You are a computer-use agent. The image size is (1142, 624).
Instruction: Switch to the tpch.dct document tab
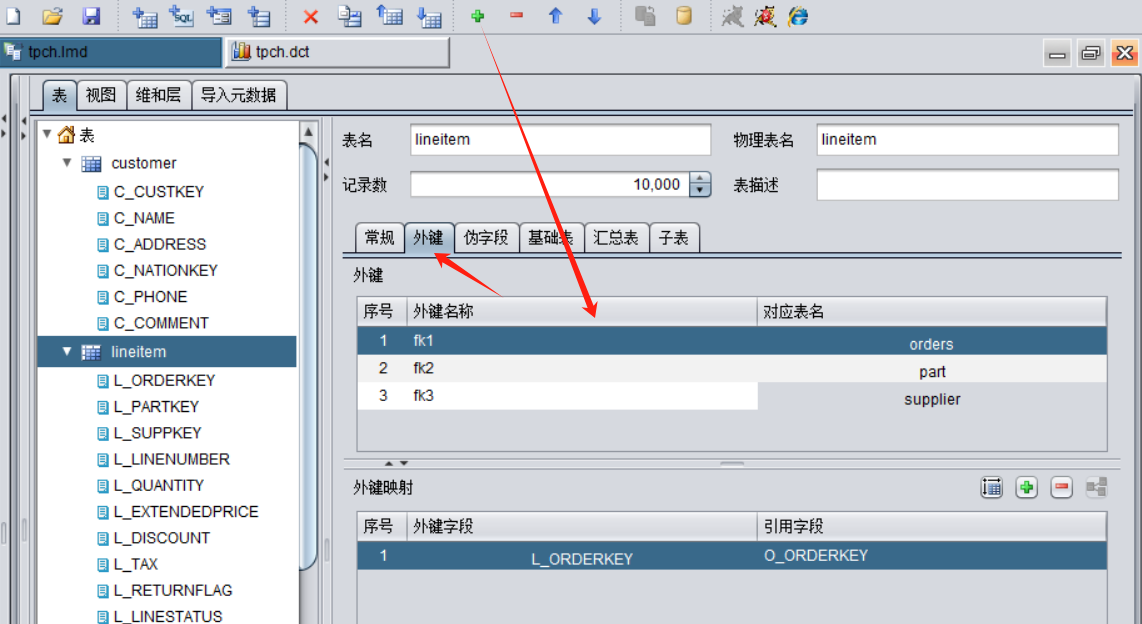[x=337, y=52]
